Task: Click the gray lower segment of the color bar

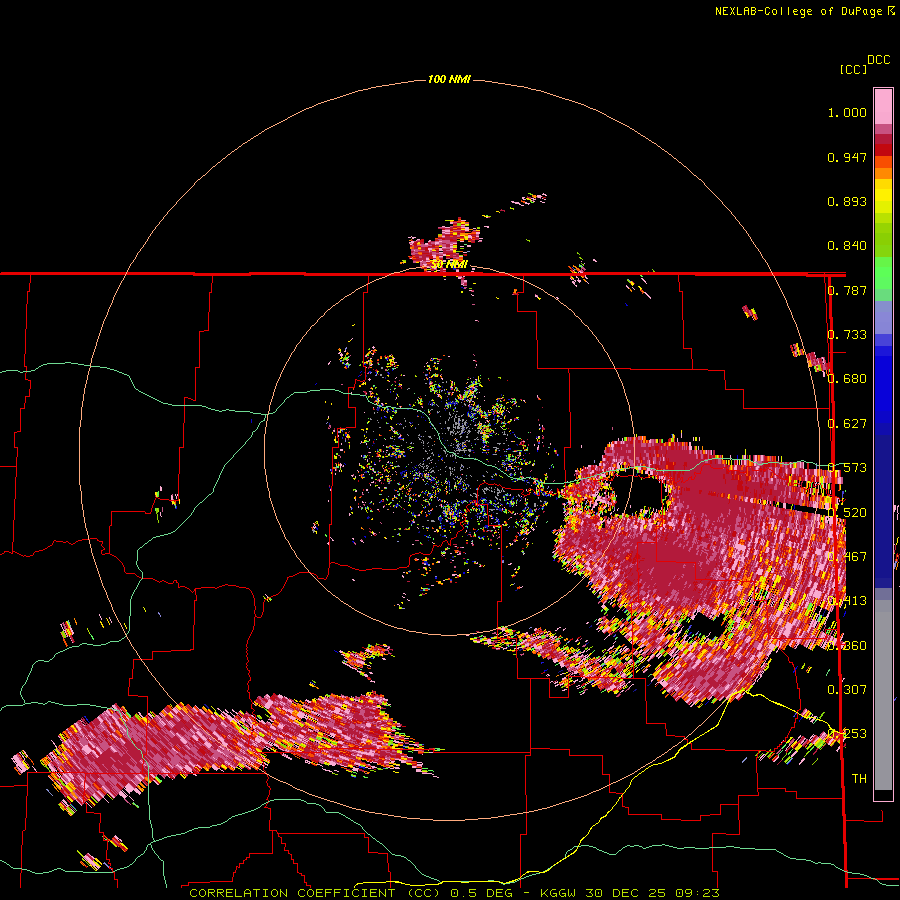Action: [883, 695]
